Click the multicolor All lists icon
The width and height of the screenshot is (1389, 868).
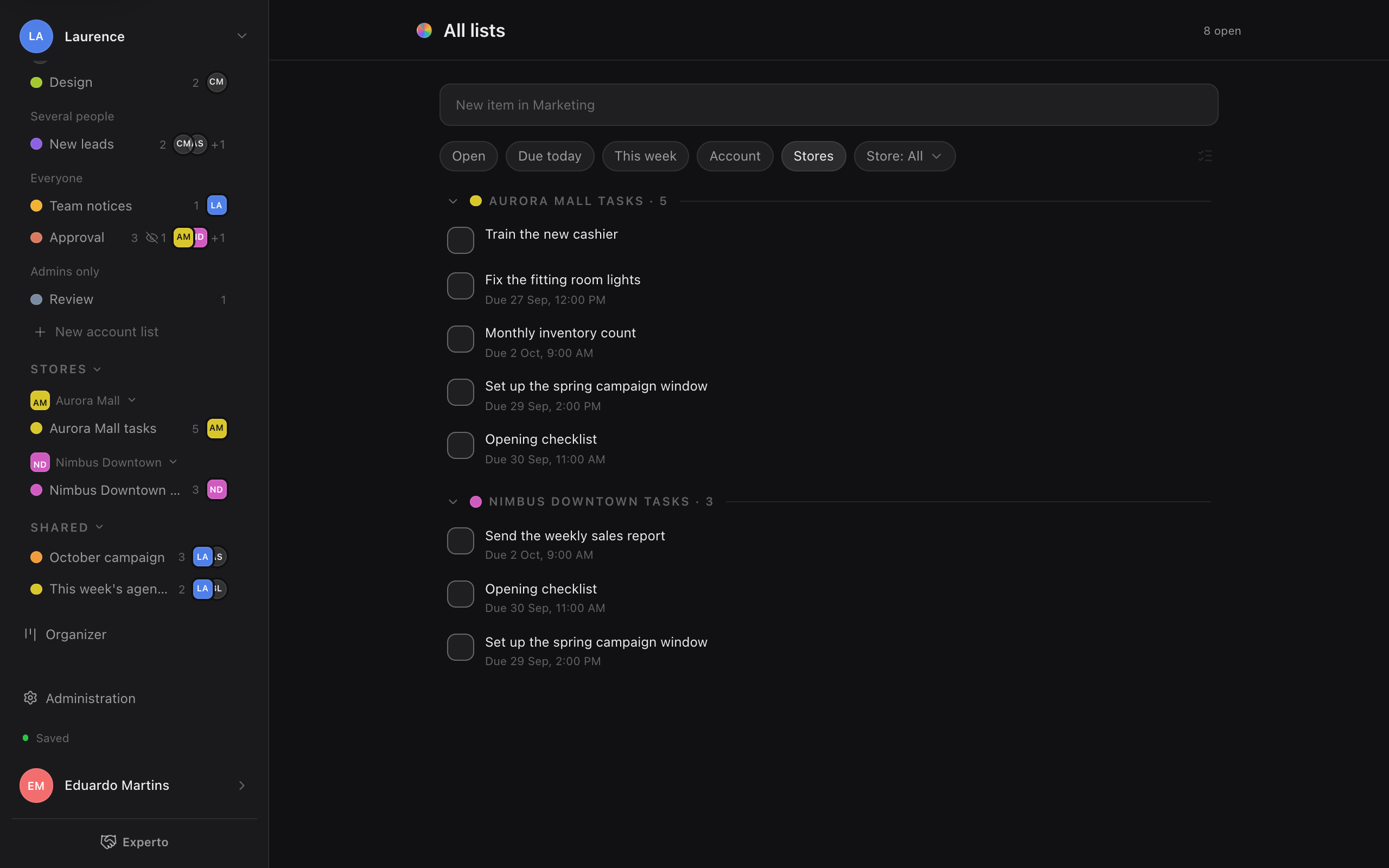(424, 30)
